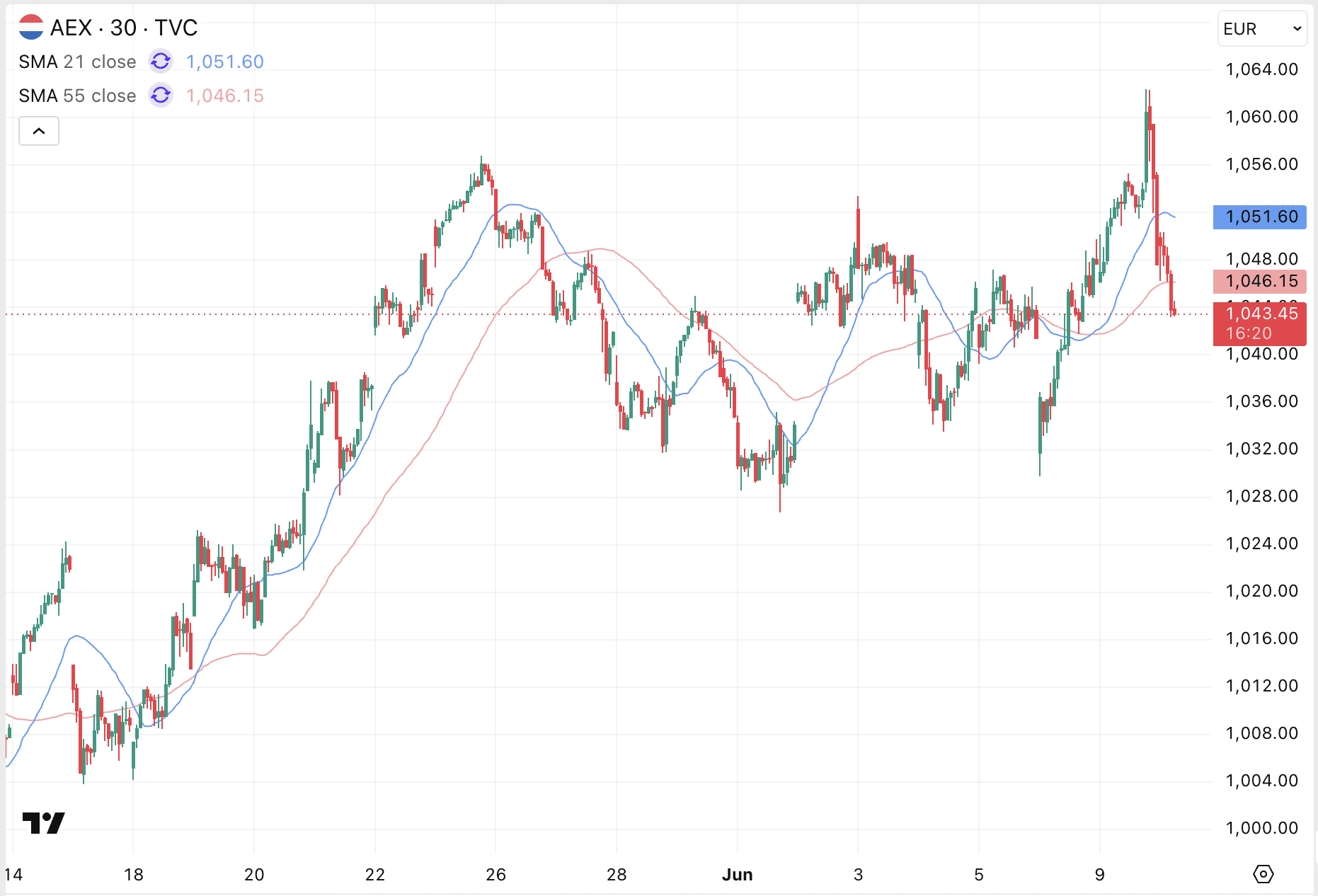Click date 26 on time axis
1318x896 pixels.
(x=495, y=875)
